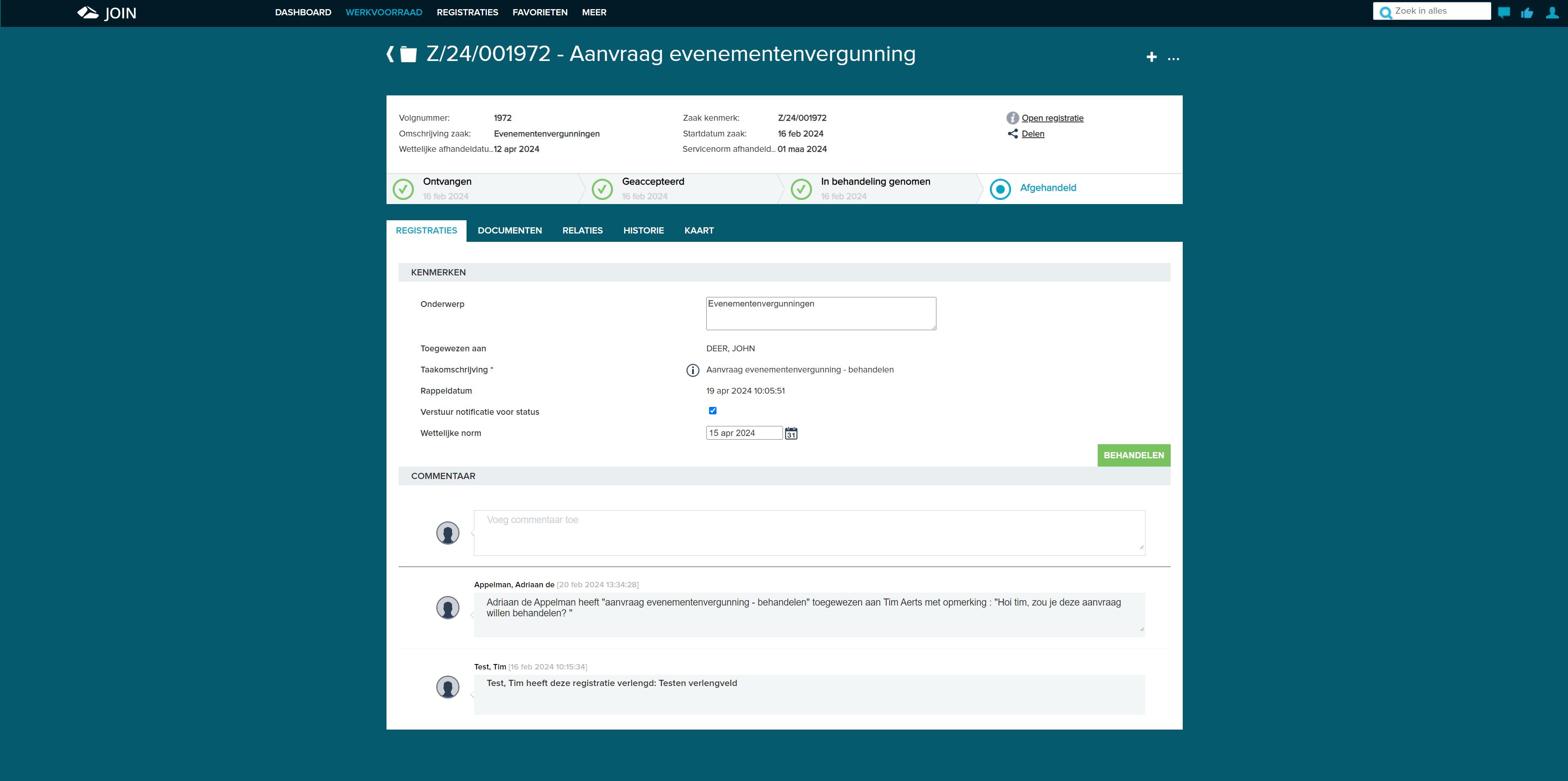Click the folder icon beside case title

(x=408, y=54)
